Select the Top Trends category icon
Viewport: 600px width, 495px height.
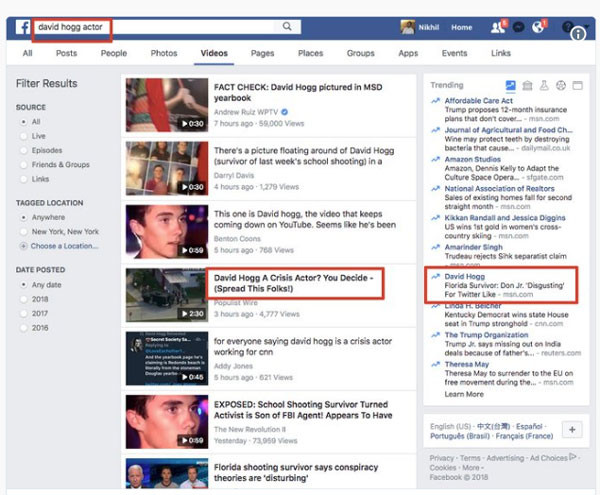click(510, 85)
